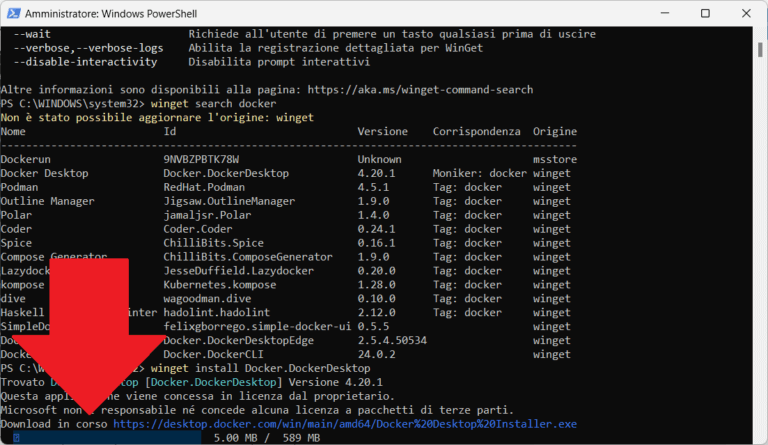Click the '24.0.2' version cell
Screen dimensions: 768x445
pyautogui.click(x=377, y=354)
